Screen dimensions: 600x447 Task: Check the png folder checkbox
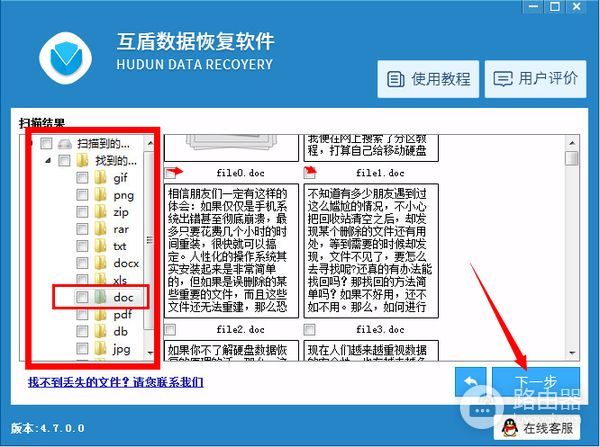pos(82,195)
